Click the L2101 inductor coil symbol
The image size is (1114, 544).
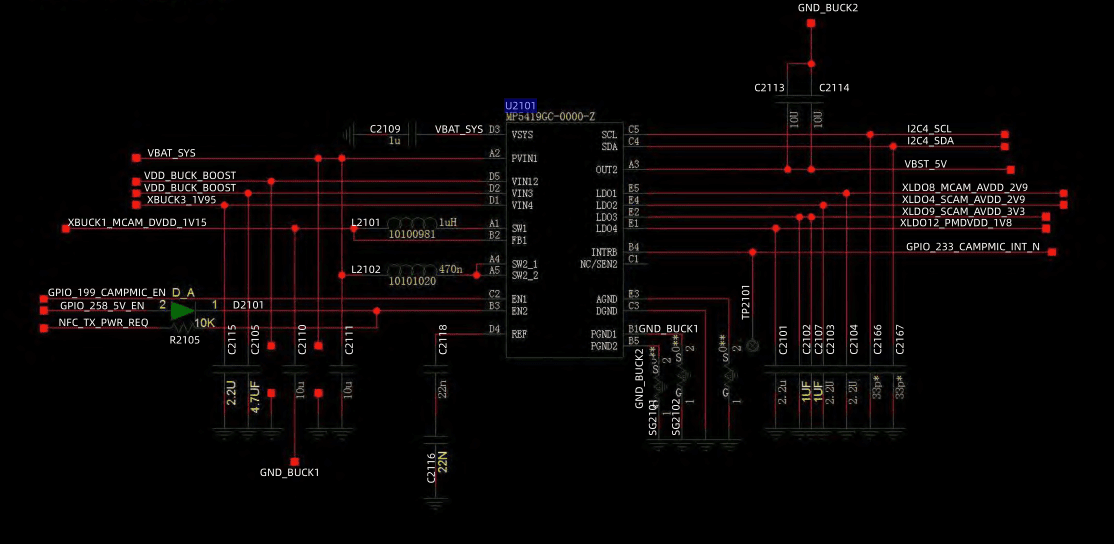click(412, 224)
